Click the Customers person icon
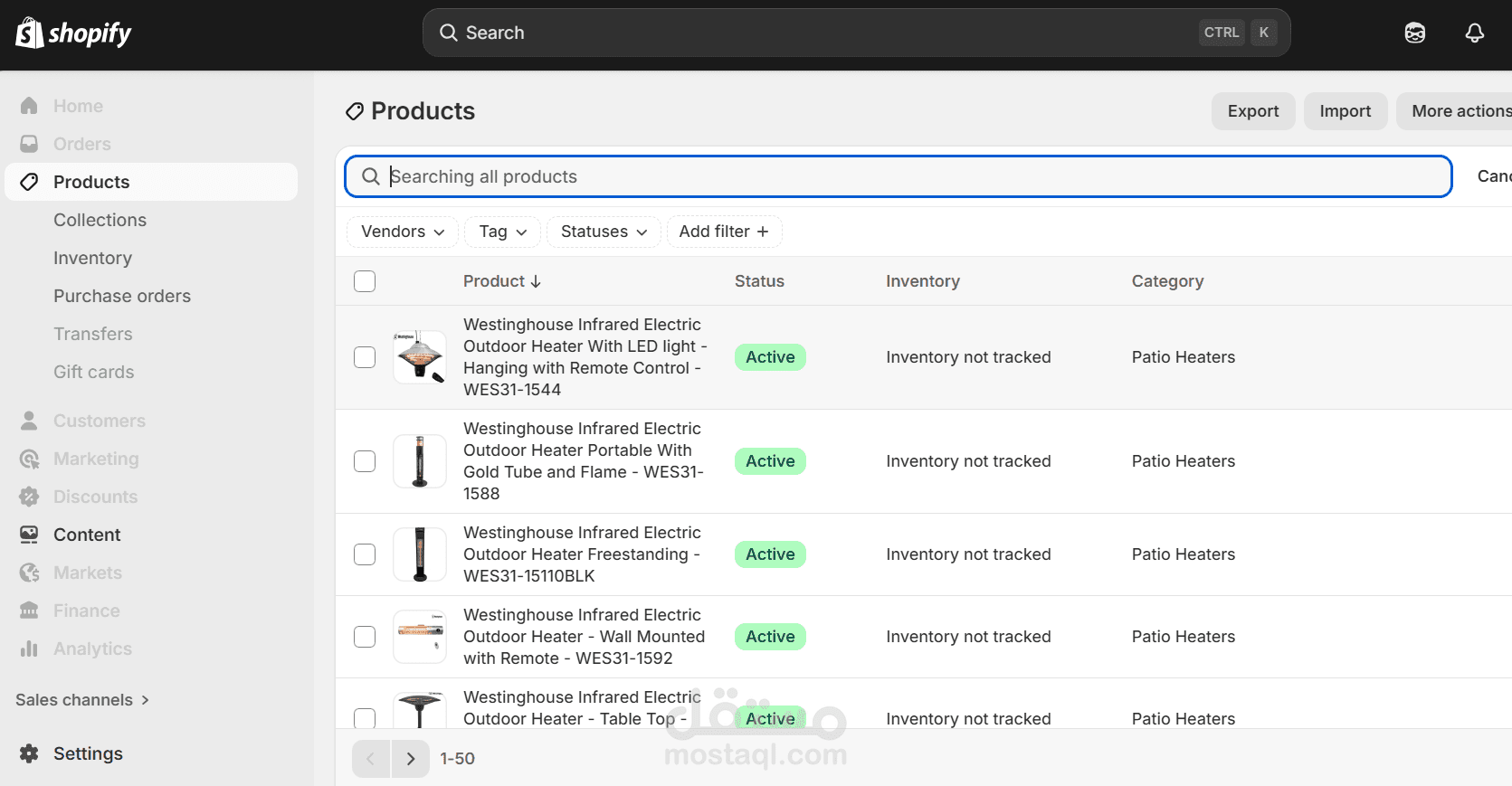 click(29, 421)
